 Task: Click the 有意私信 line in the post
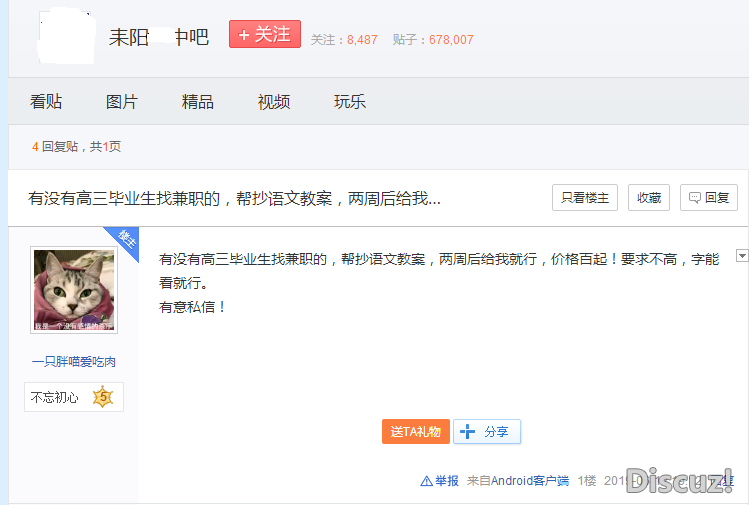click(x=192, y=307)
